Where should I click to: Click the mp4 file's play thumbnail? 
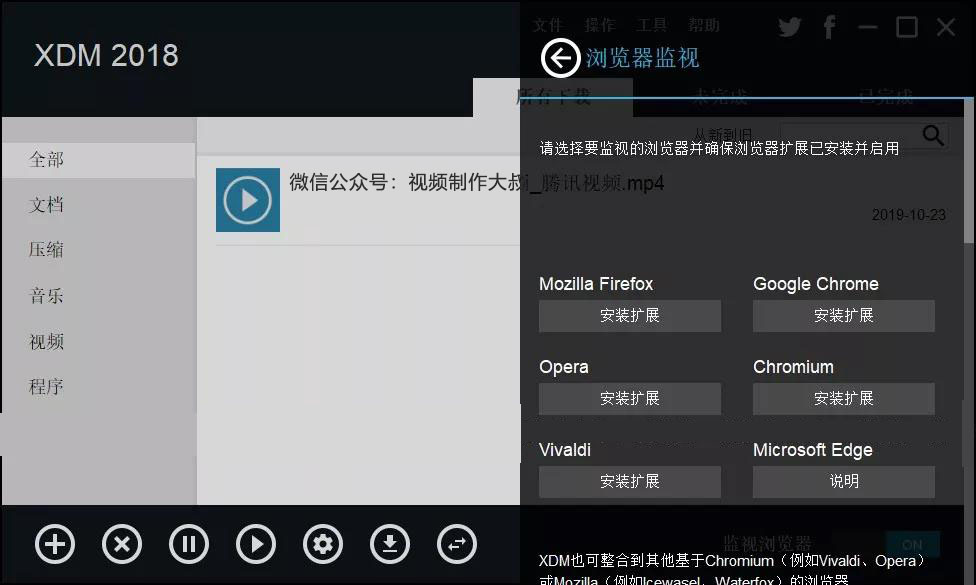coord(248,200)
